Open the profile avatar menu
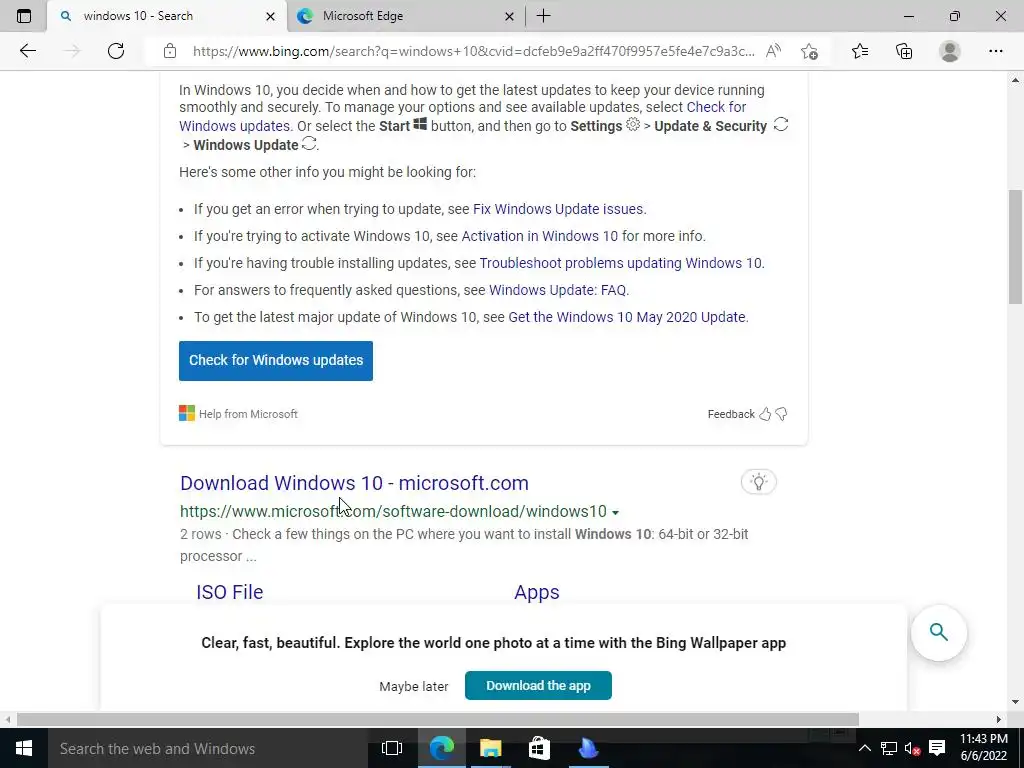The height and width of the screenshot is (768, 1024). pos(950,51)
